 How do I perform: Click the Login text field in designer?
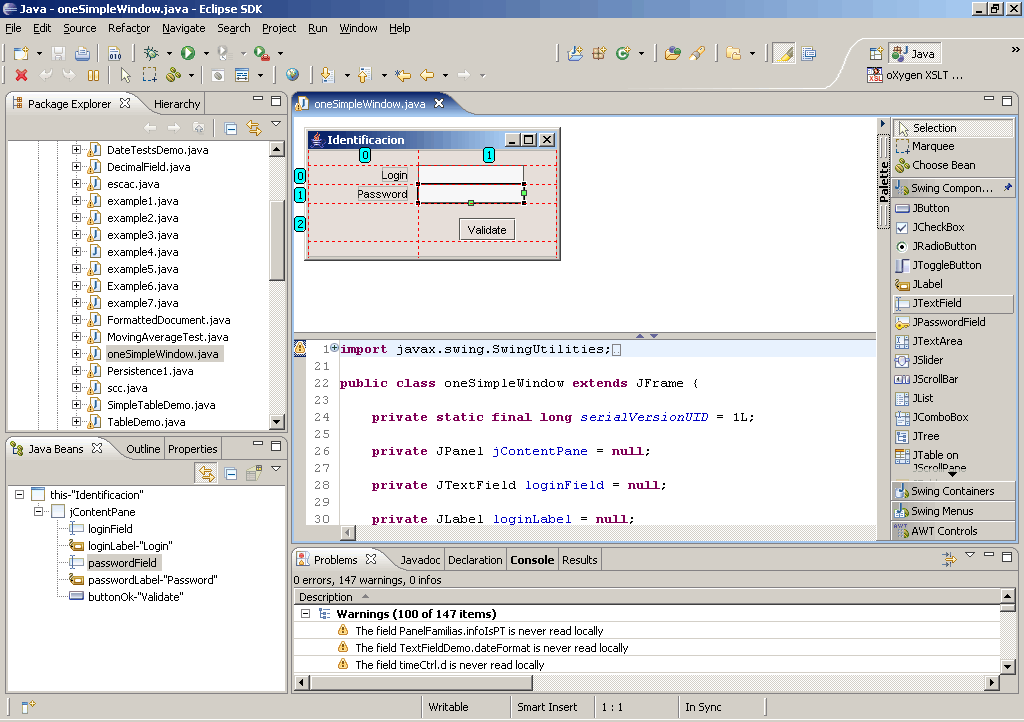tap(470, 174)
